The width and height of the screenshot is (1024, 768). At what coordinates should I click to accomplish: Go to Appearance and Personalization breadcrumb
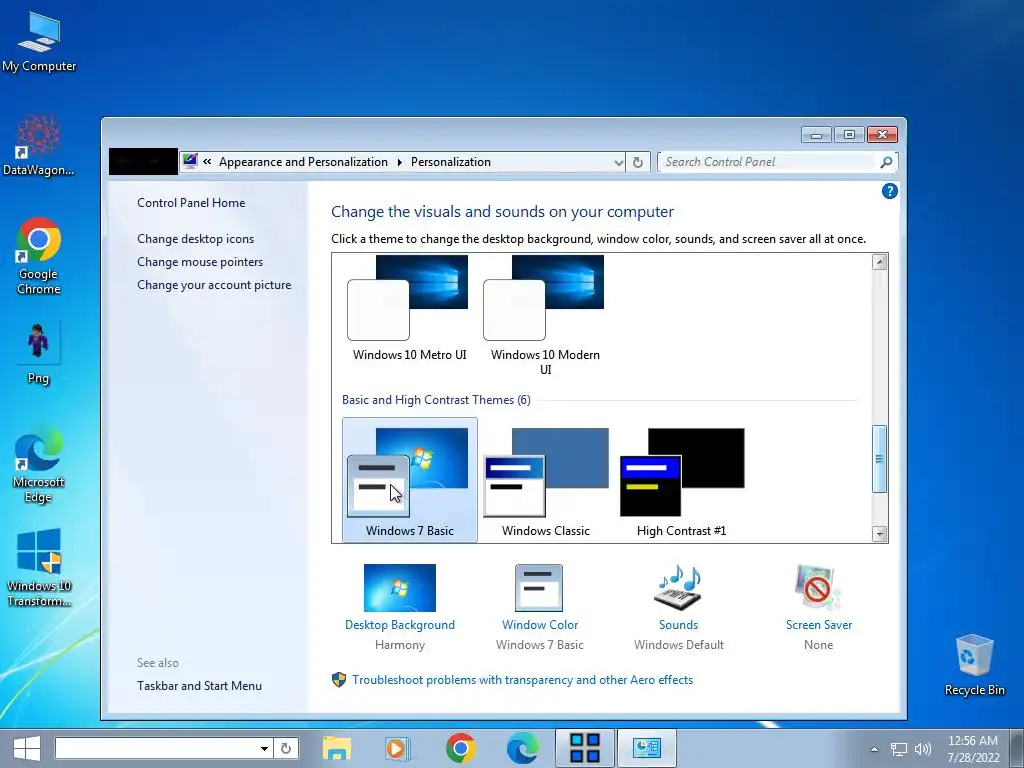[303, 162]
